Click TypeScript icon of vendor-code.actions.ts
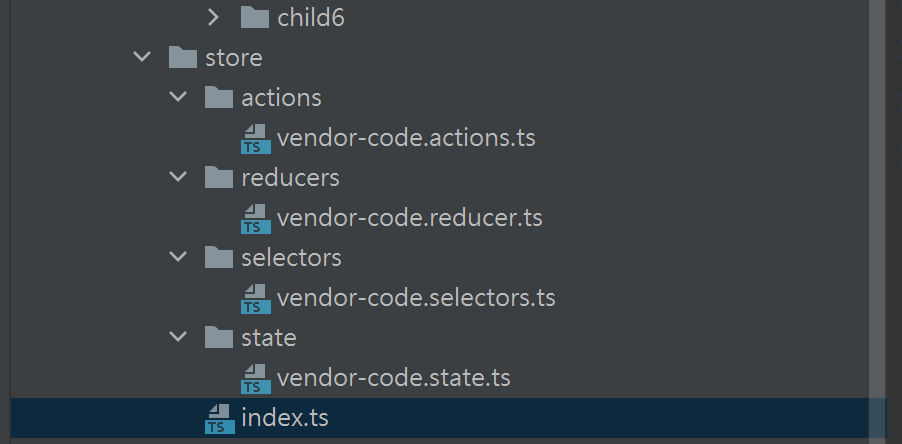Viewport: 902px width, 444px height. [x=256, y=138]
